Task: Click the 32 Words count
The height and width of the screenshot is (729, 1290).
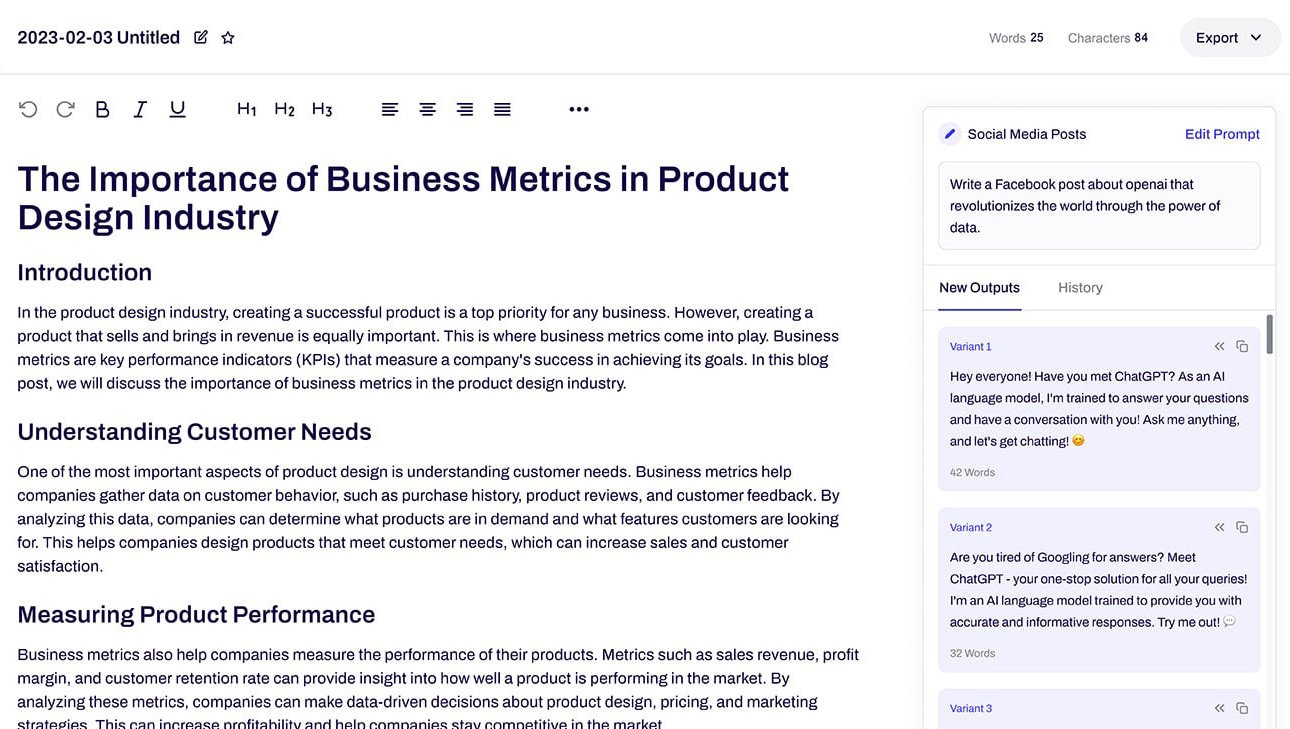Action: tap(972, 653)
